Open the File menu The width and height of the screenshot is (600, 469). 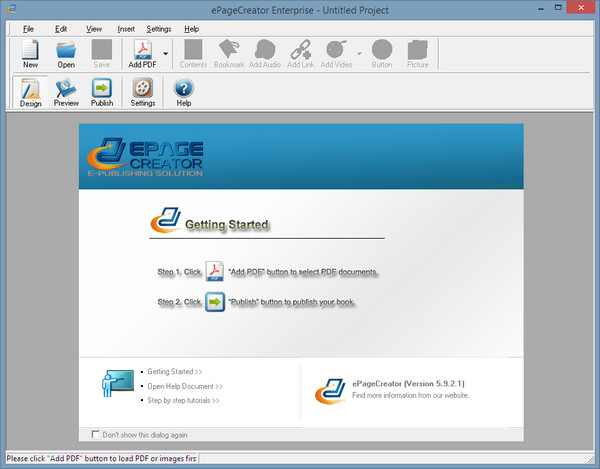coord(28,29)
